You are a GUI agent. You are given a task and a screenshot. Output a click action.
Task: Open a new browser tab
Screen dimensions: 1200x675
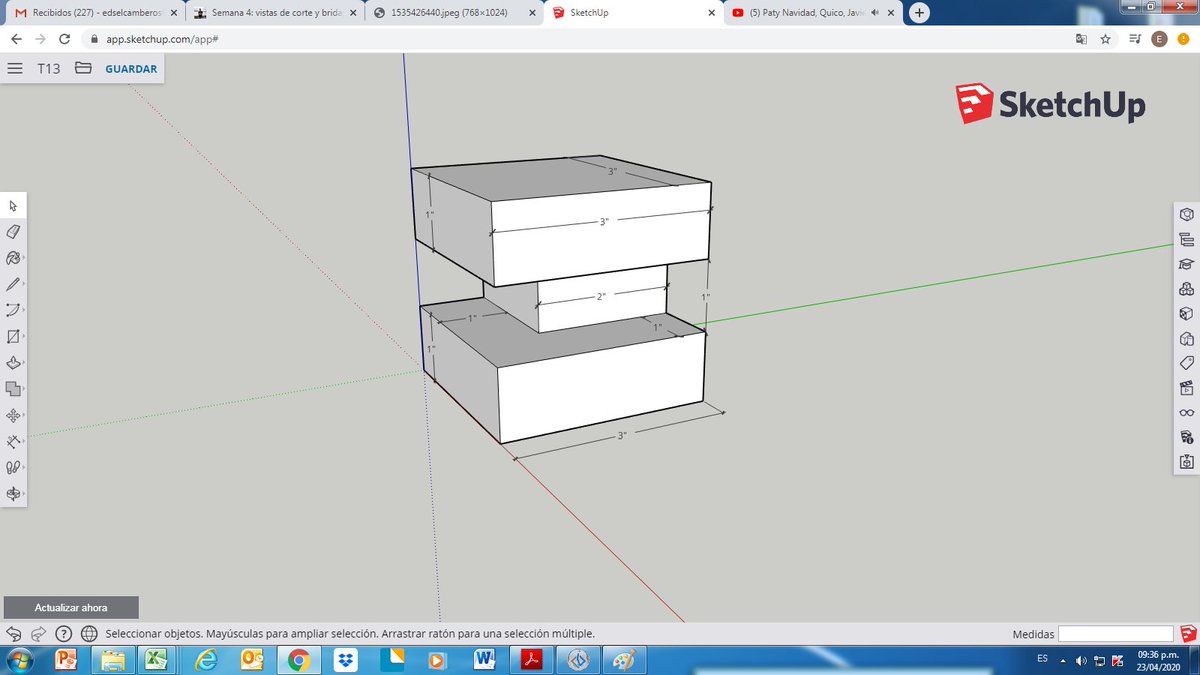point(919,13)
